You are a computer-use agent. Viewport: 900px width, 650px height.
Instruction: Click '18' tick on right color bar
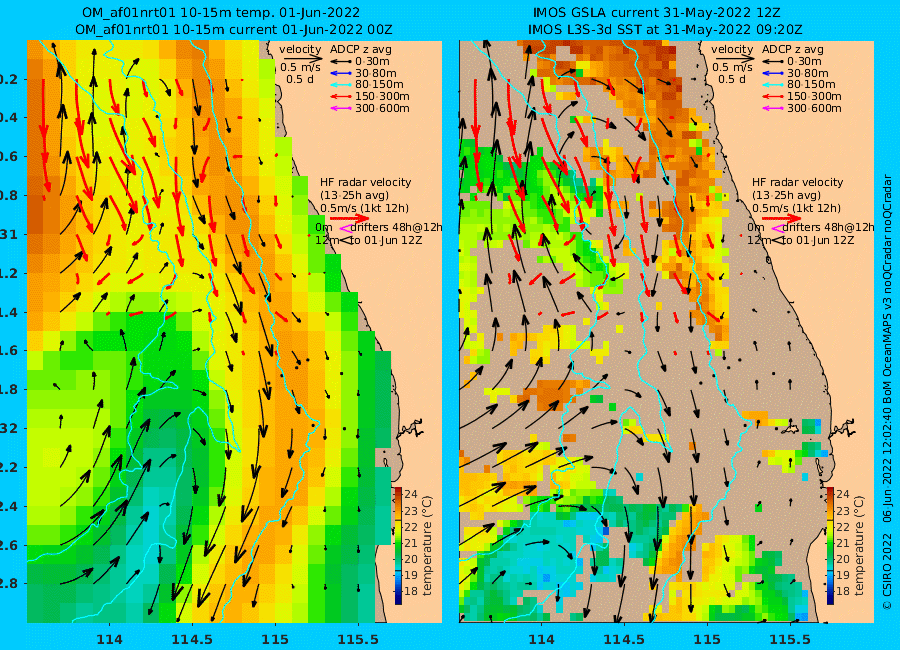click(x=843, y=591)
